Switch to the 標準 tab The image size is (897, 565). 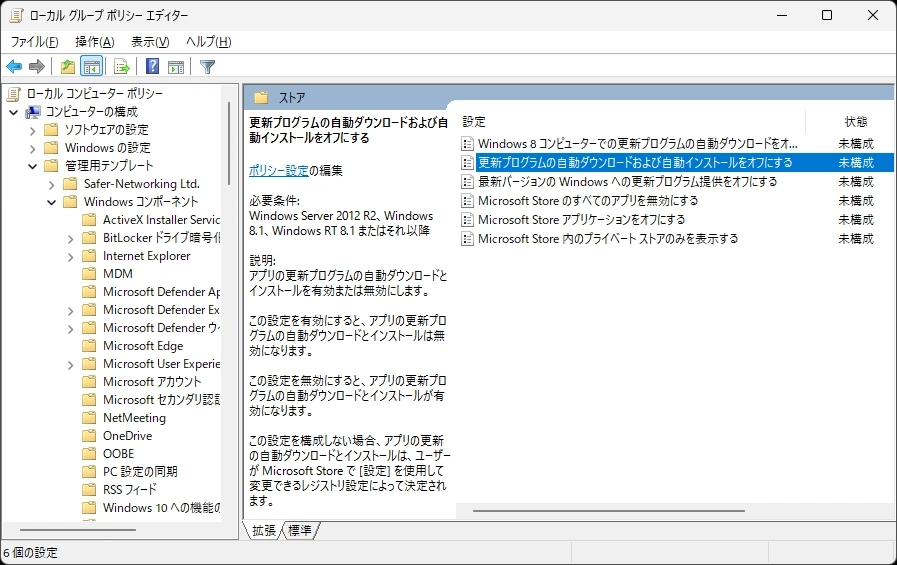300,531
